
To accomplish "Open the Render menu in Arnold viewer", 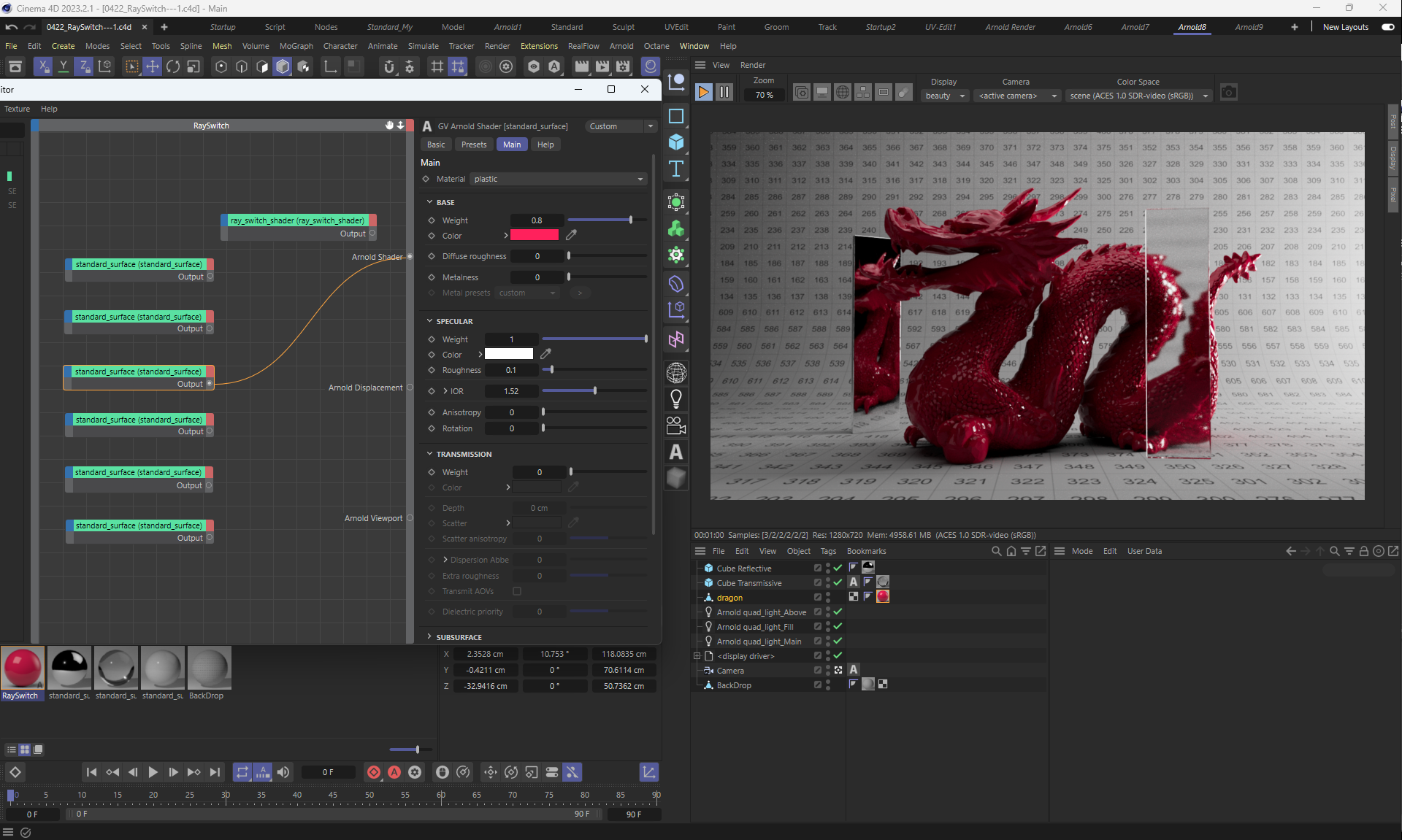I will 752,65.
